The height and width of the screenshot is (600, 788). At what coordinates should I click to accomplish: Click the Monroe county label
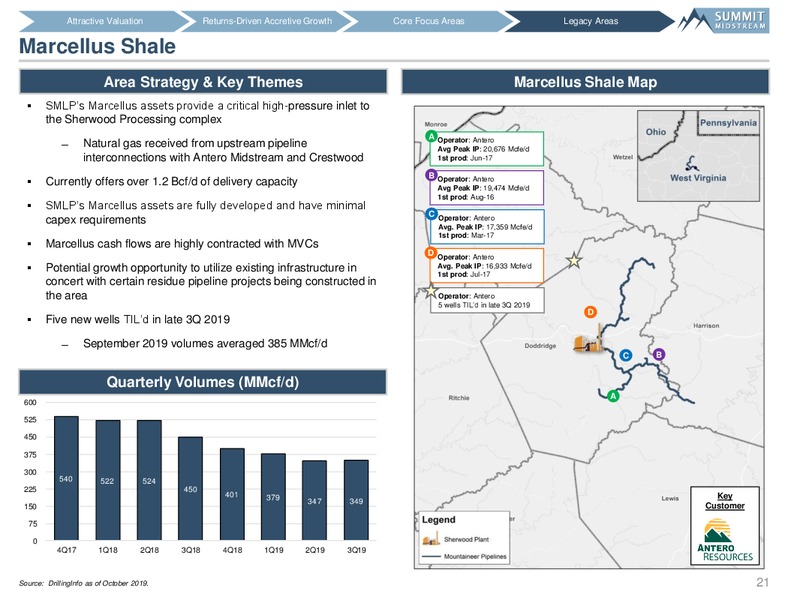click(x=436, y=124)
